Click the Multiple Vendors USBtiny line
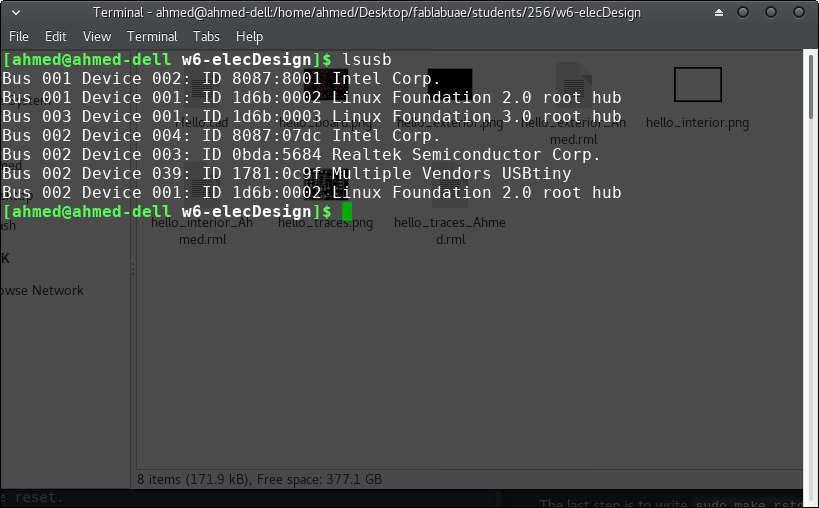The width and height of the screenshot is (819, 508). point(287,173)
